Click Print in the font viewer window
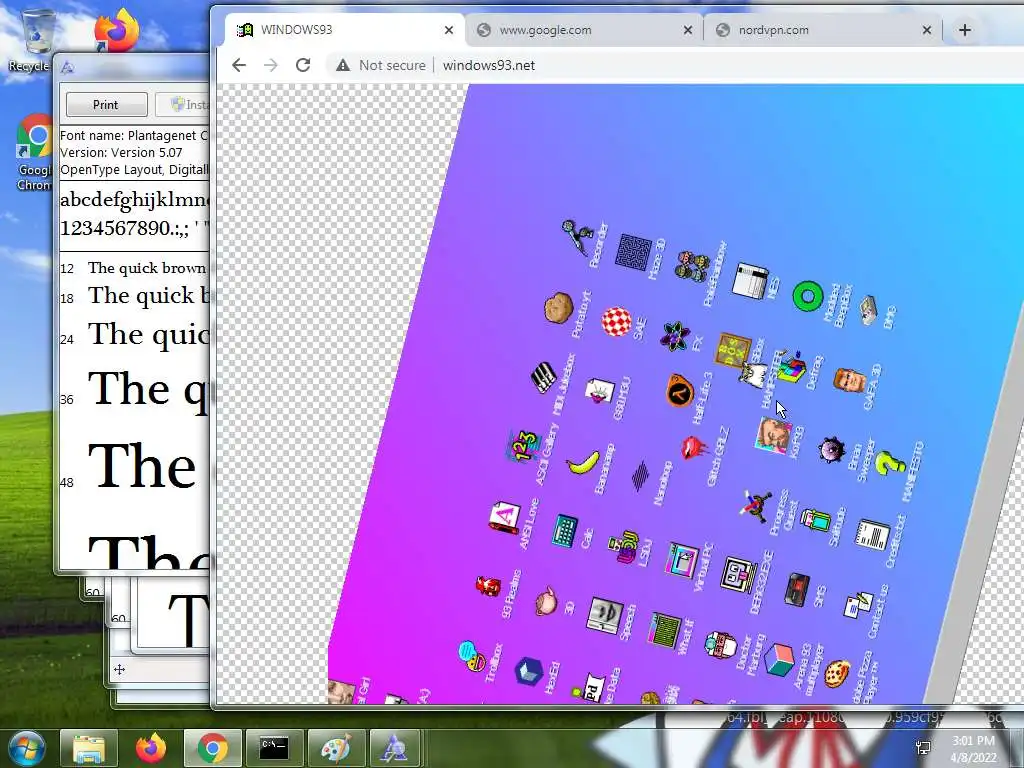Viewport: 1024px width, 768px height. pyautogui.click(x=106, y=104)
